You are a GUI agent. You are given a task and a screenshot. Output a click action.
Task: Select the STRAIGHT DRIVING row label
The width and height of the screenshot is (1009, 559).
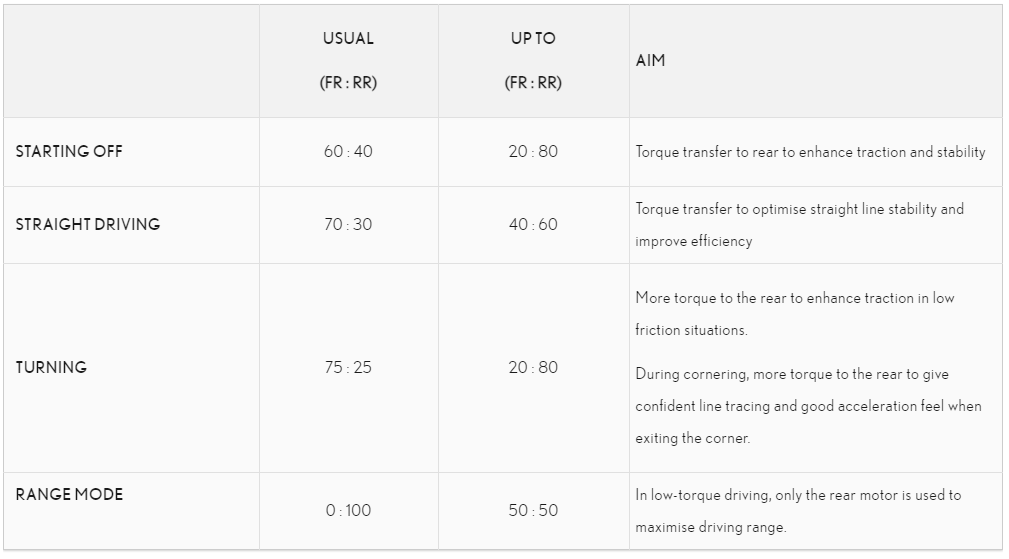[88, 224]
